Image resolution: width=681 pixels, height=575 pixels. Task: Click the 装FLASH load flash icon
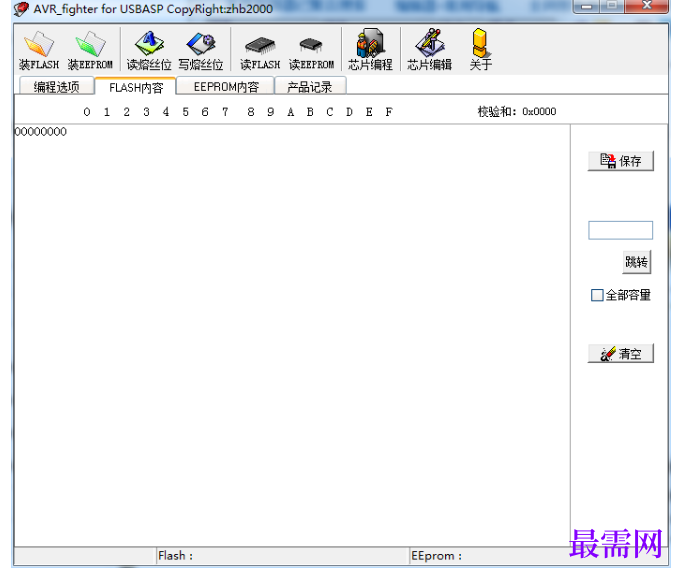(39, 50)
